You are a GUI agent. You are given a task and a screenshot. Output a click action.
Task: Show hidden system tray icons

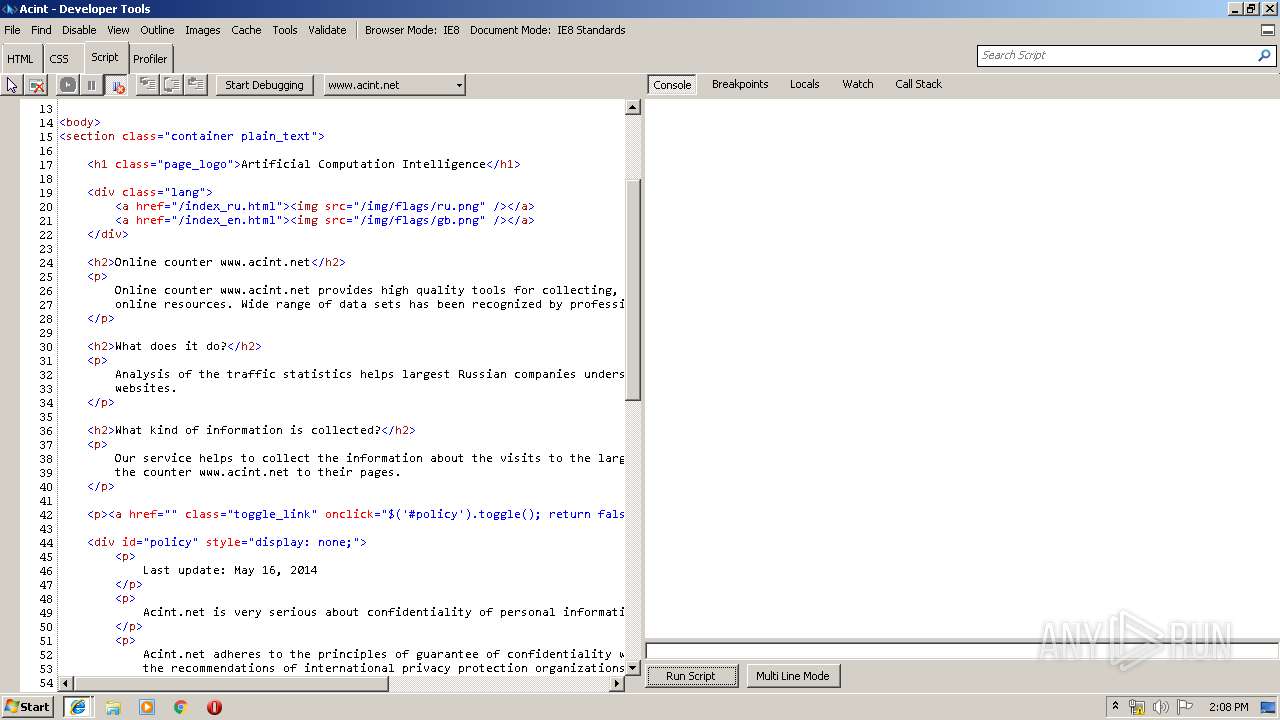(x=1115, y=707)
